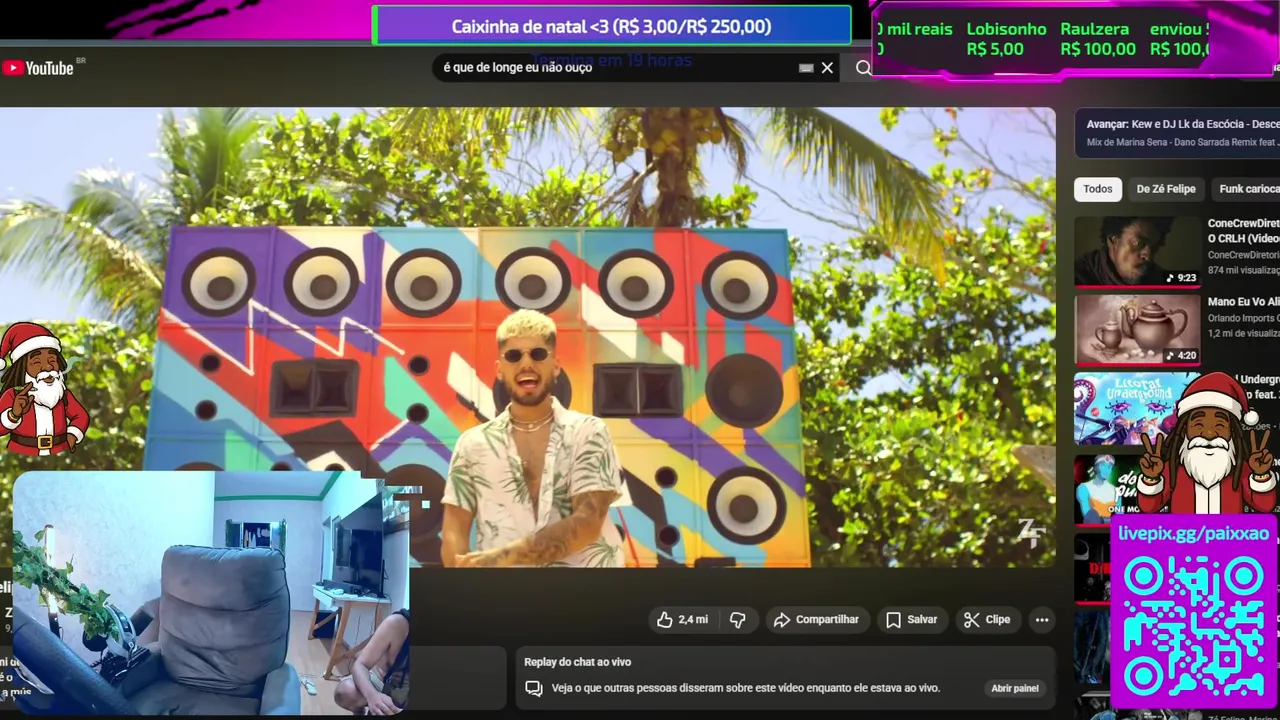Click the Lobisonho R$ 5,00 donation entry
This screenshot has height=720, width=1280.
(1006, 39)
